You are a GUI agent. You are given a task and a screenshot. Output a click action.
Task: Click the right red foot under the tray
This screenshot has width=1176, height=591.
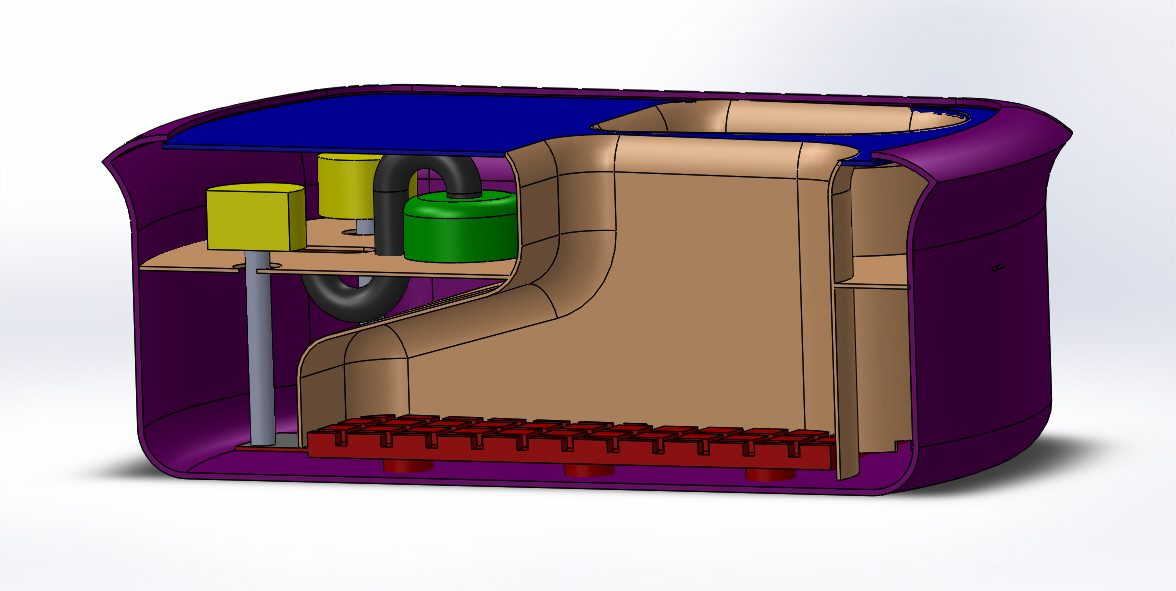[x=770, y=473]
